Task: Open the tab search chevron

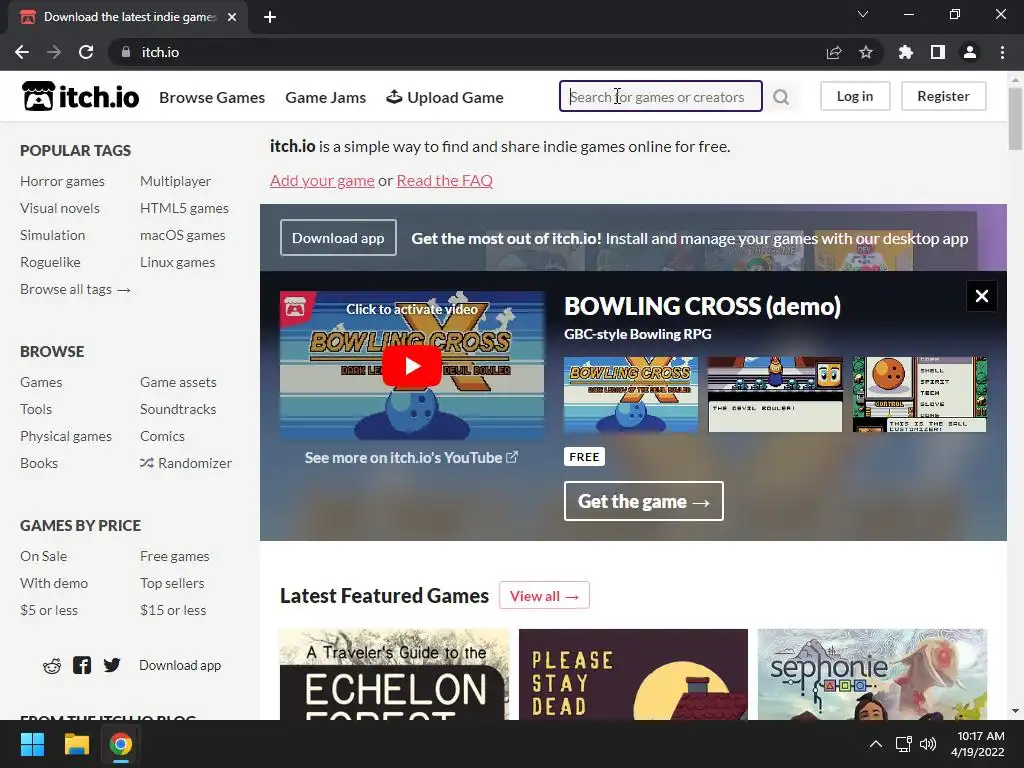Action: tap(863, 14)
